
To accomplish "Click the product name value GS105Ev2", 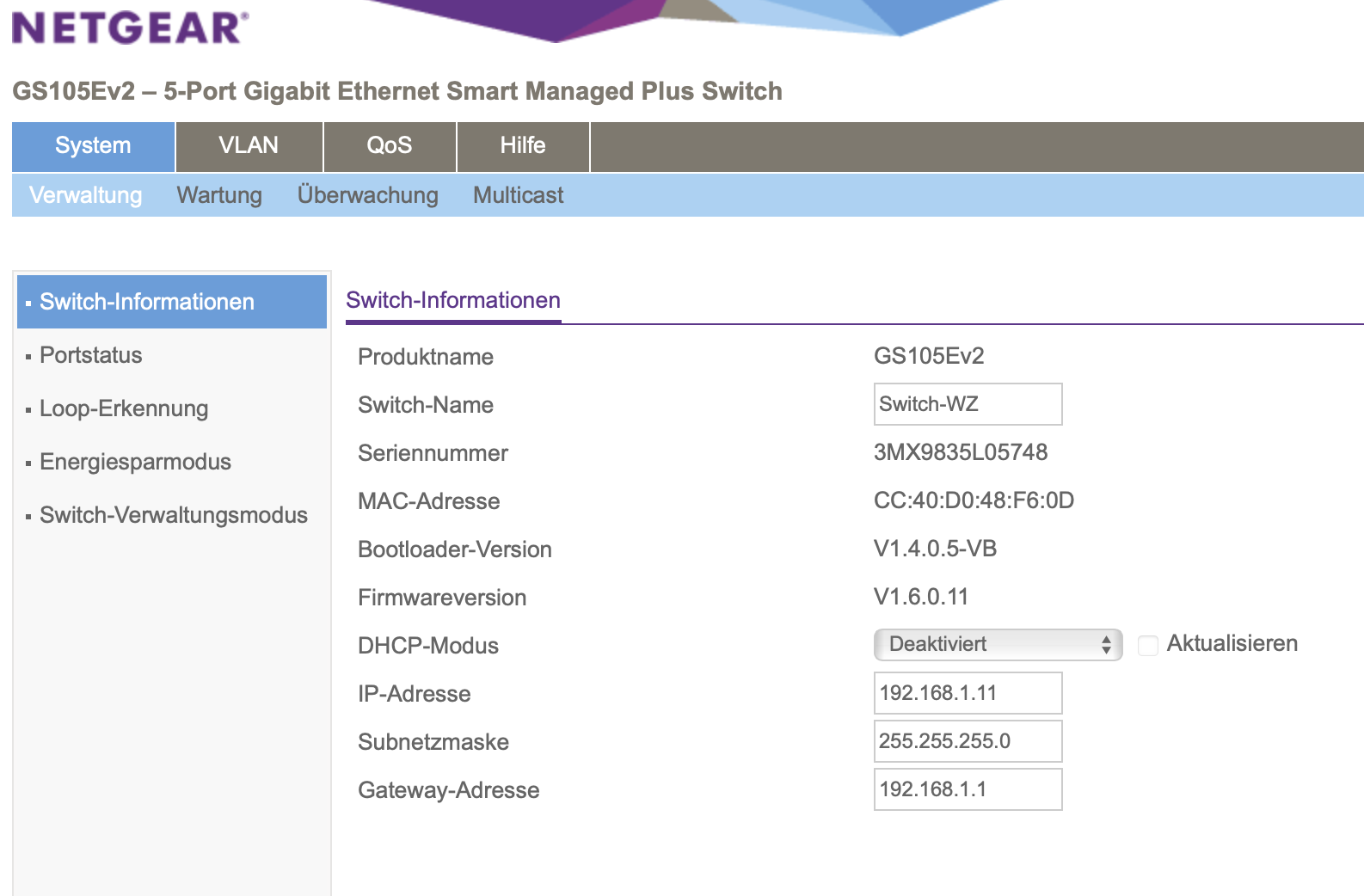I will [929, 356].
